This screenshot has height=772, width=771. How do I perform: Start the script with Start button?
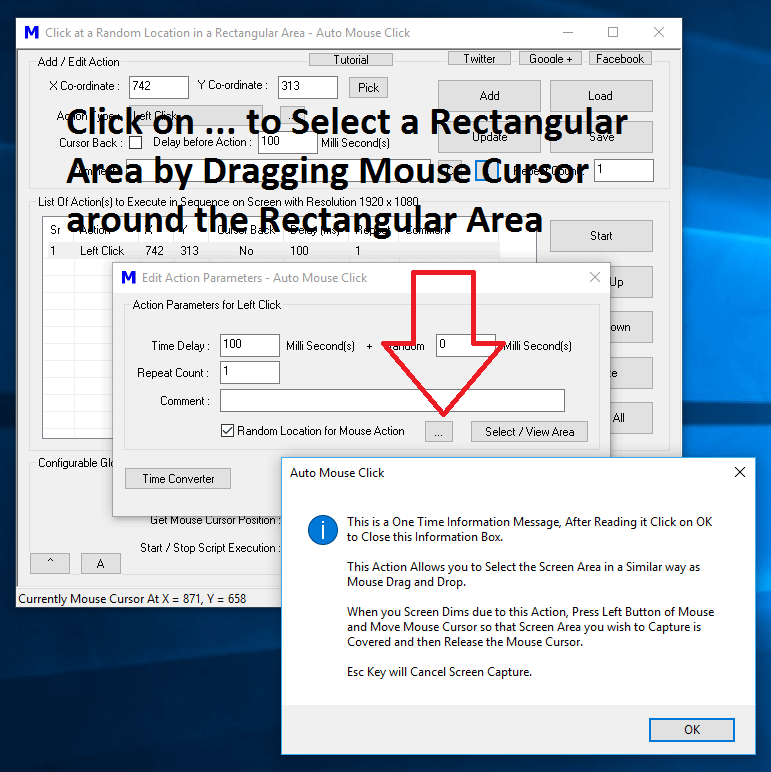pos(601,236)
